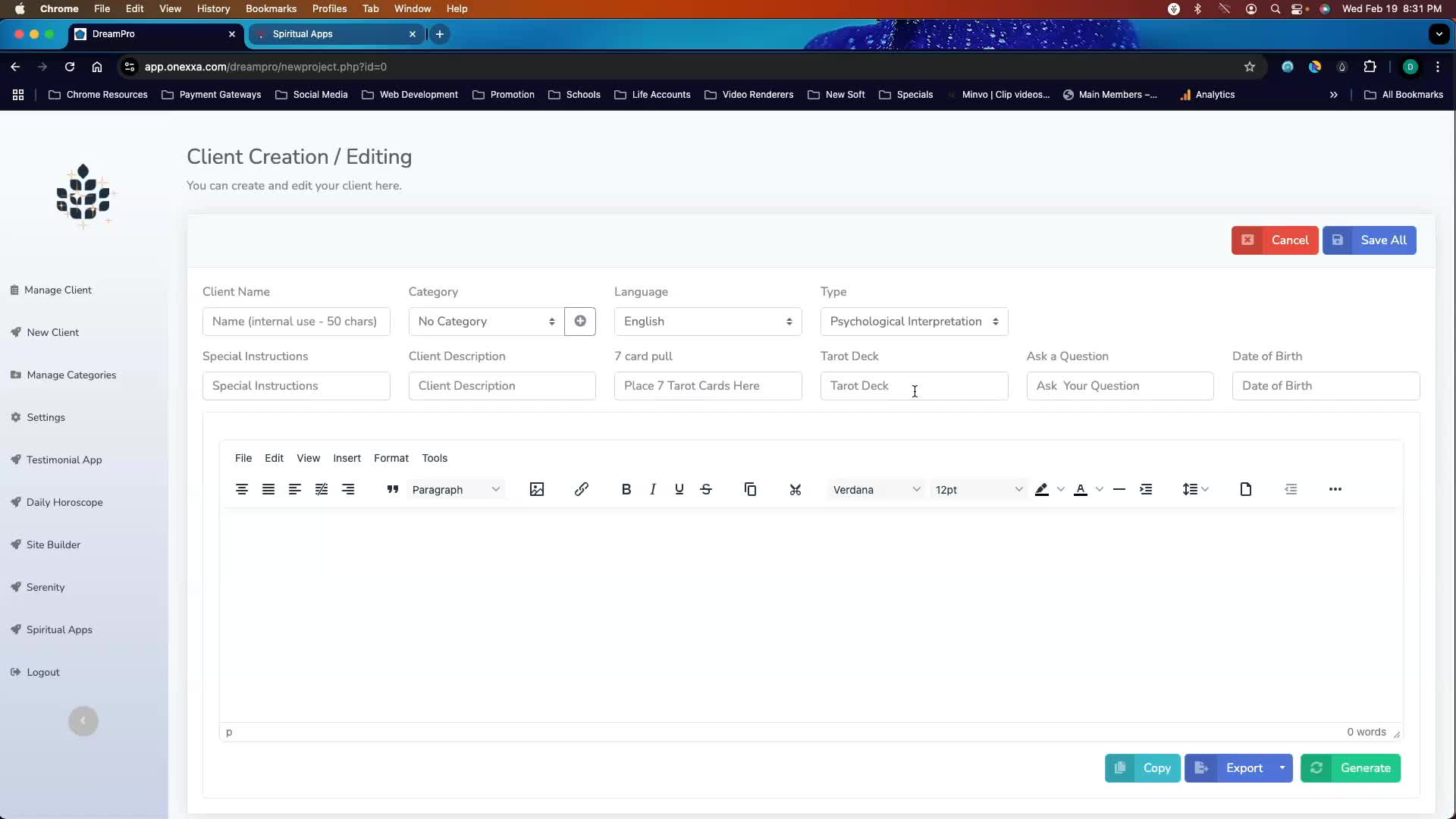Screen dimensions: 1456x819
Task: Click the align right icon
Action: pyautogui.click(x=348, y=490)
